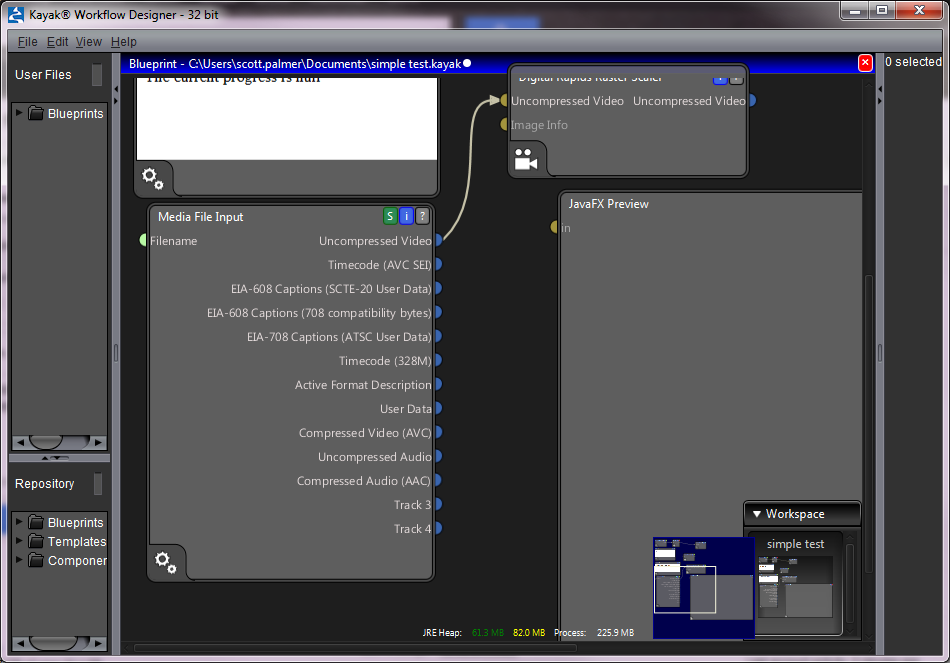Click the green S button on Media File Input
950x663 pixels.
click(390, 216)
